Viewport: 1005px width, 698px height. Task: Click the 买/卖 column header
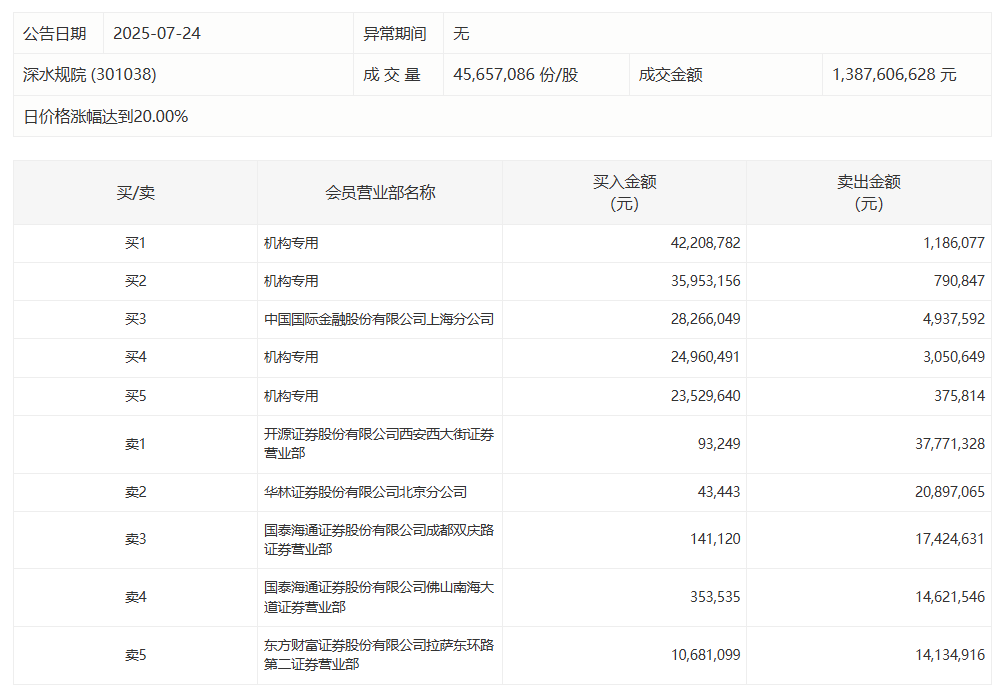(135, 193)
